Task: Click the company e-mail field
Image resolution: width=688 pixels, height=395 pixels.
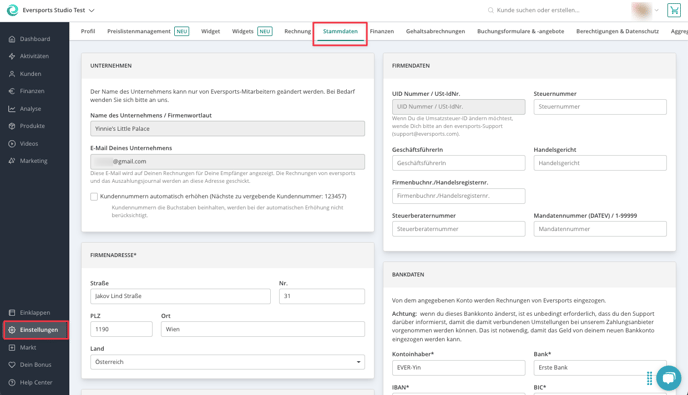Action: (x=227, y=162)
